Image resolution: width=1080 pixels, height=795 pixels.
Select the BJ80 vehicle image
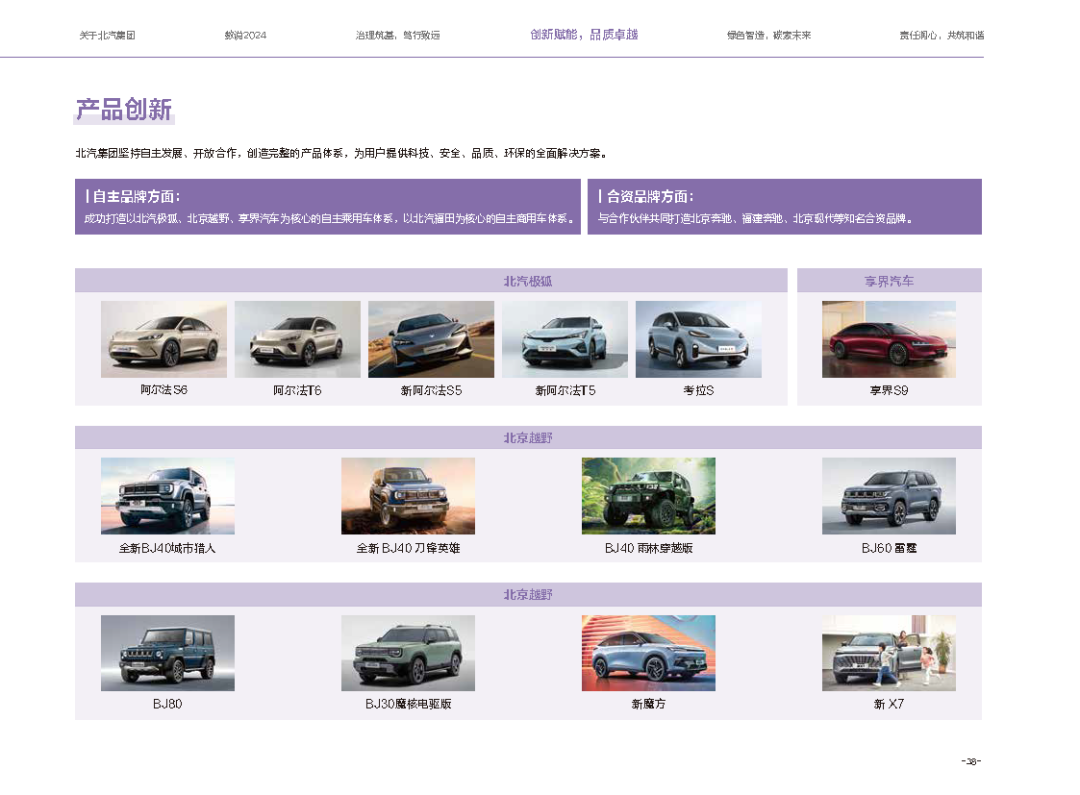point(167,653)
